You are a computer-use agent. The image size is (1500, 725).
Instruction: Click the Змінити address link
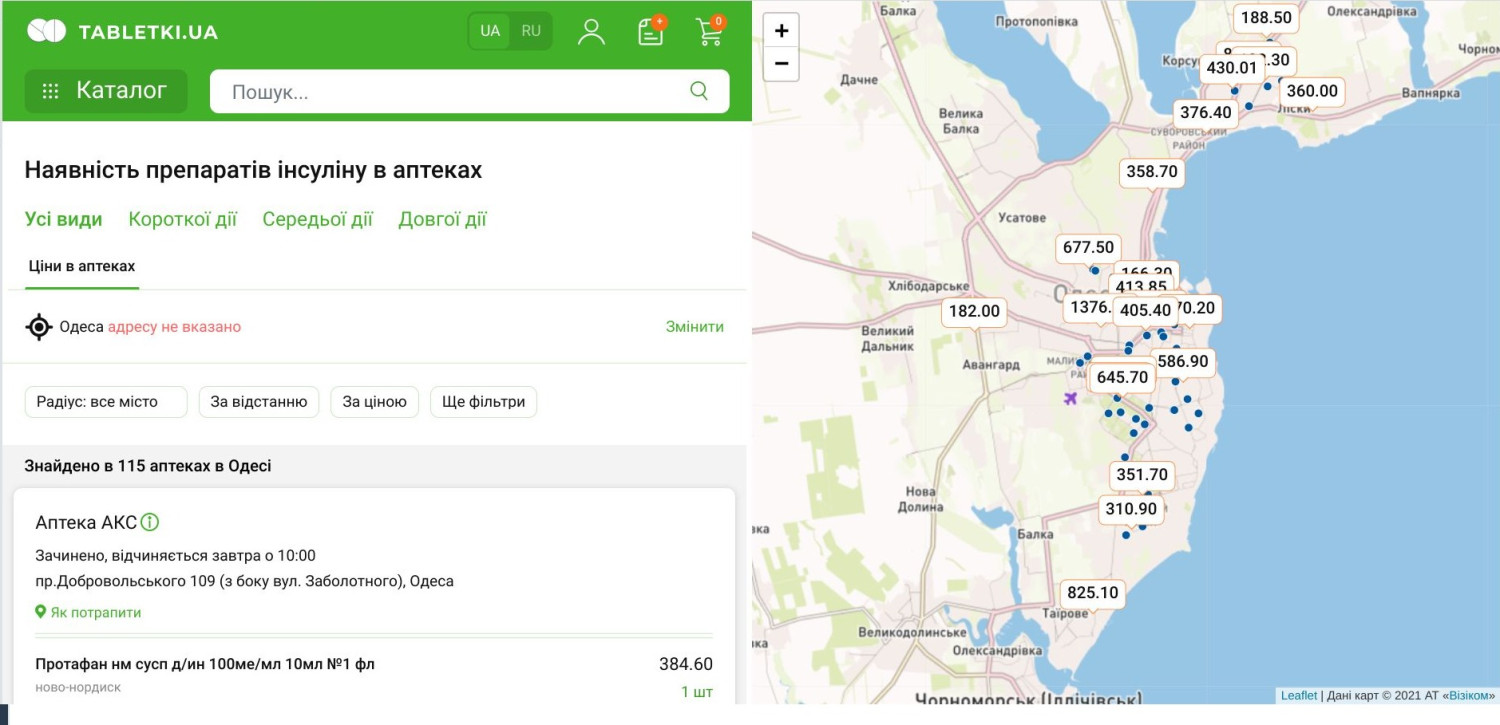point(694,327)
